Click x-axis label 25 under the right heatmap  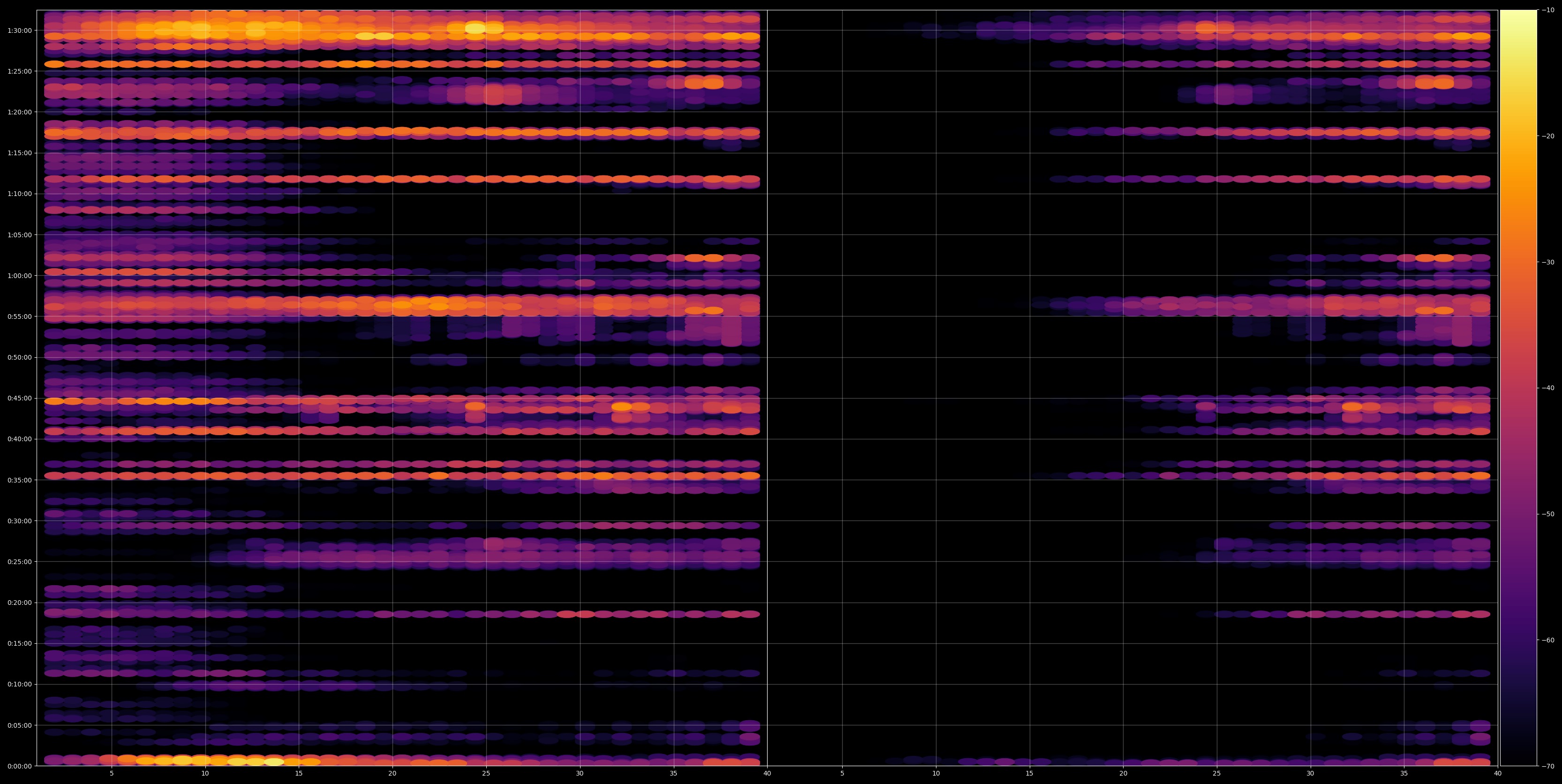pos(1217,774)
